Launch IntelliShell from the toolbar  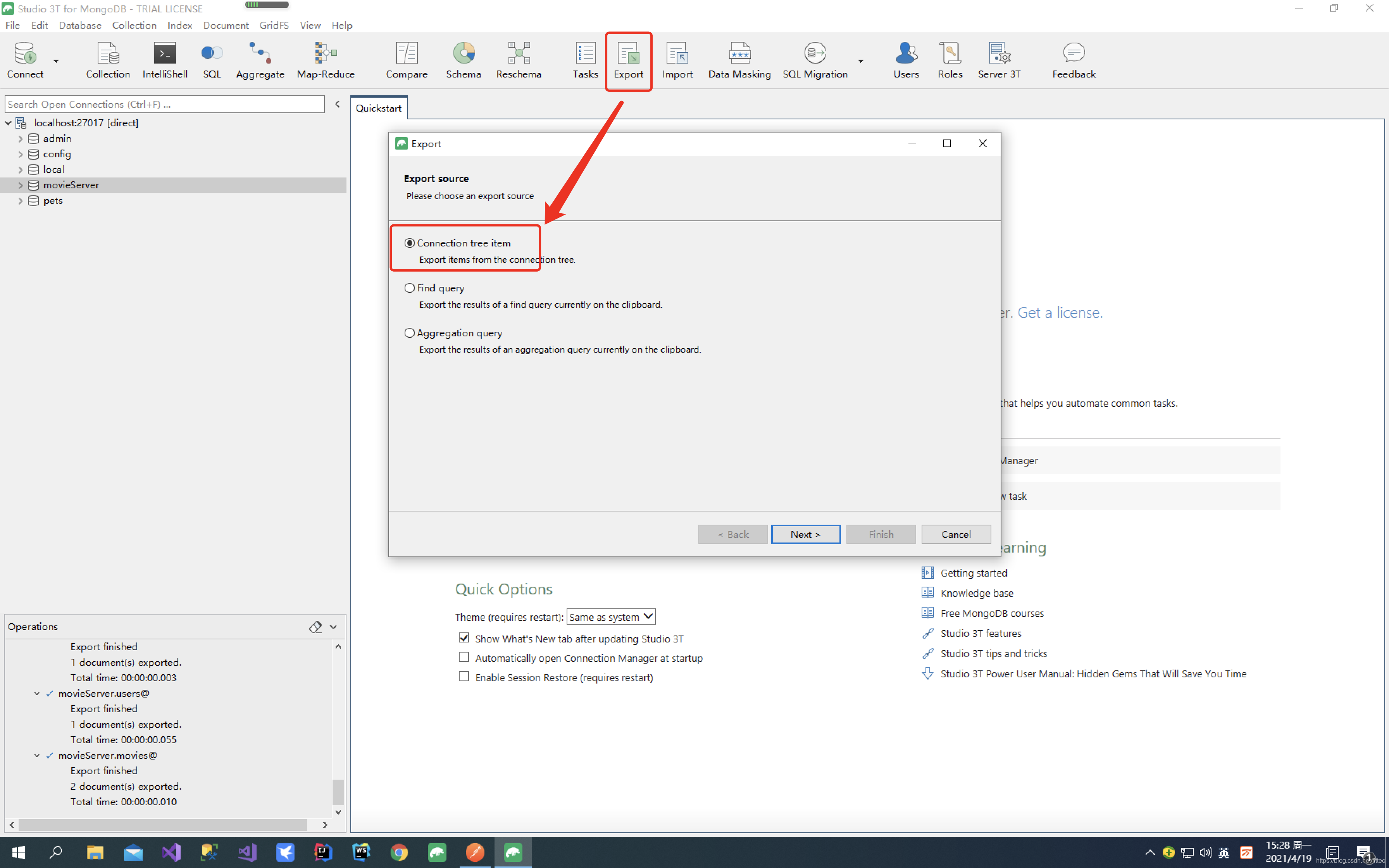(x=165, y=60)
